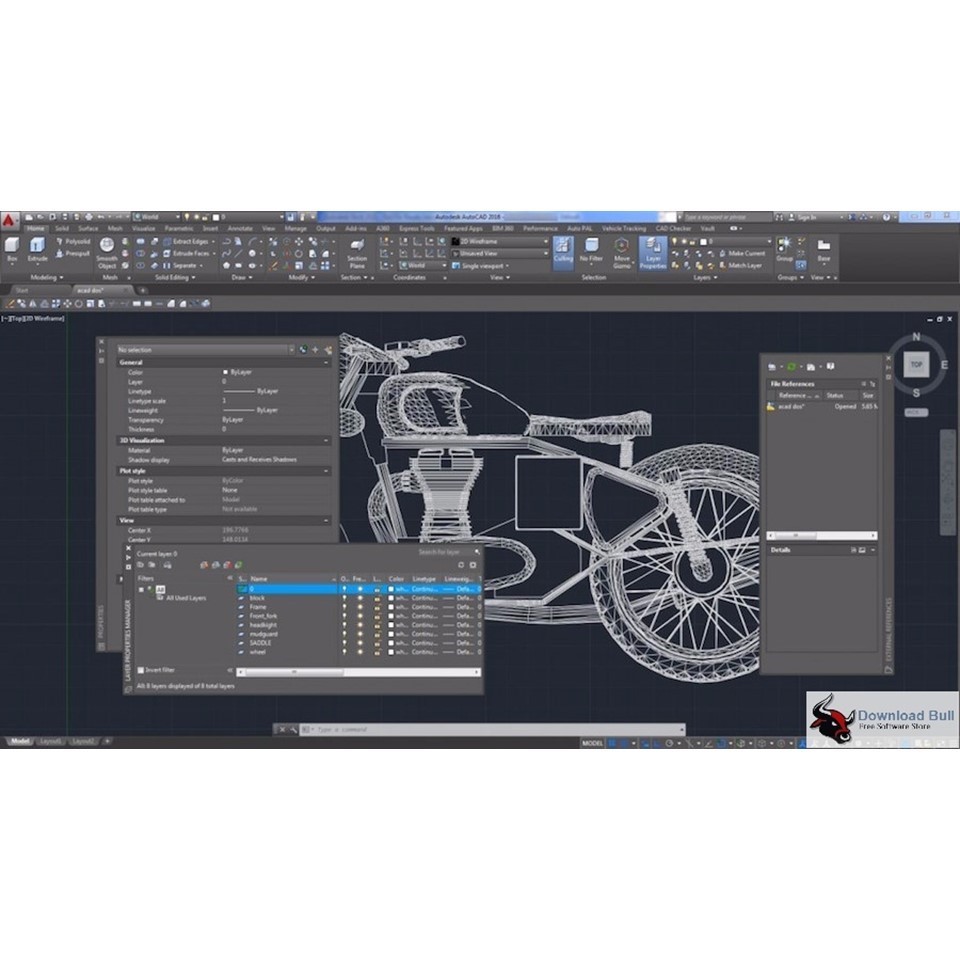Click the Smooth Object mesh tool
The width and height of the screenshot is (960, 960).
pos(106,252)
